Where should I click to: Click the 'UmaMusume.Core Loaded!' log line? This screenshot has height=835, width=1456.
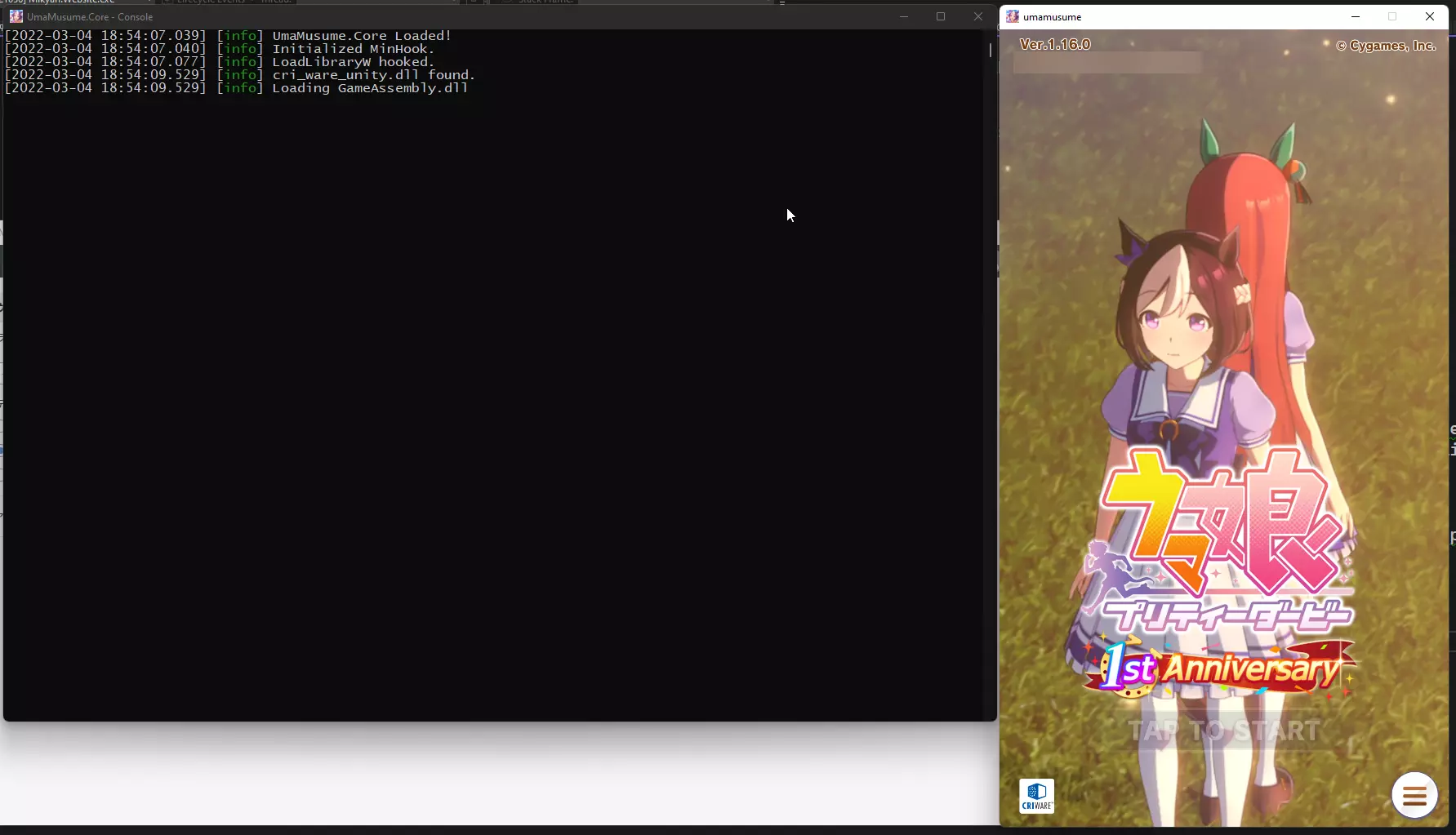228,36
